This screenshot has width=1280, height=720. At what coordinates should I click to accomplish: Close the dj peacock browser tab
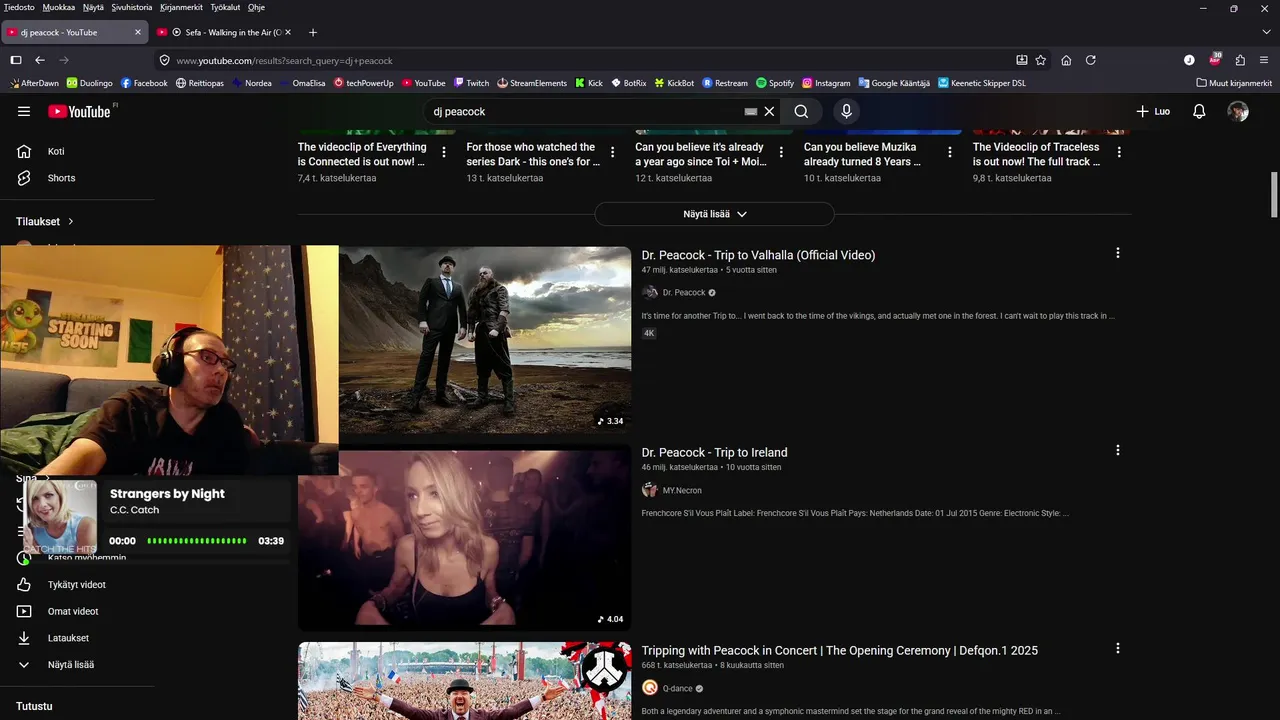pyautogui.click(x=138, y=32)
